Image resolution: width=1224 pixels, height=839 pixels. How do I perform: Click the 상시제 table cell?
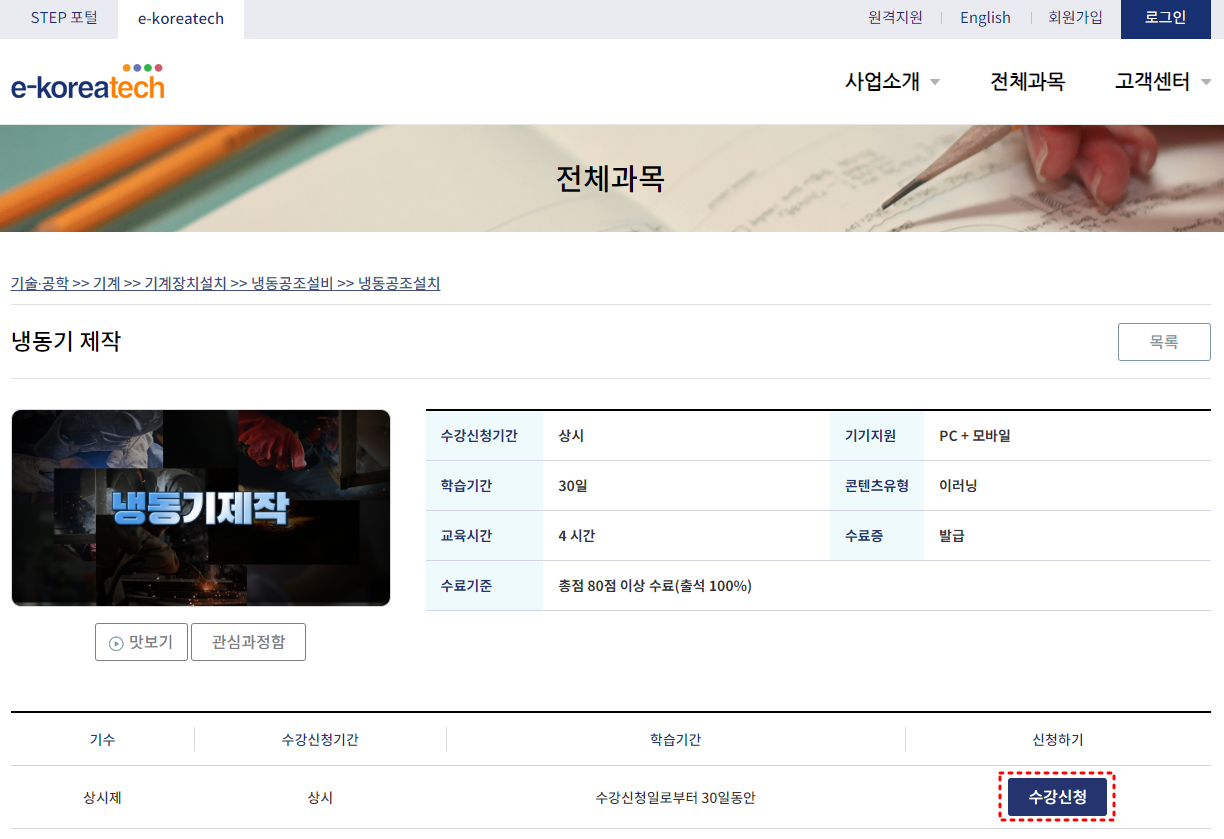click(x=102, y=798)
